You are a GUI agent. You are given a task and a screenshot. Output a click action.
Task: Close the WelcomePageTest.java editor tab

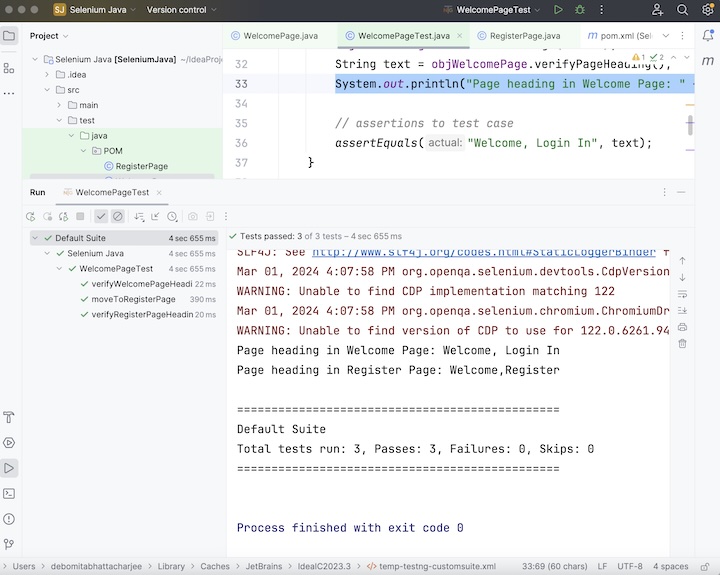tap(460, 35)
